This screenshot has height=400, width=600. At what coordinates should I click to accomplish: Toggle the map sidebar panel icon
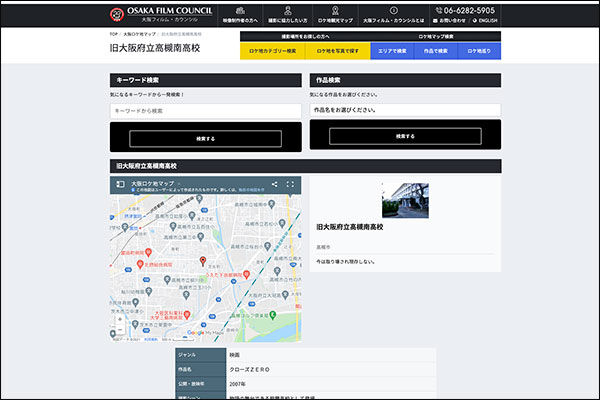(x=120, y=184)
